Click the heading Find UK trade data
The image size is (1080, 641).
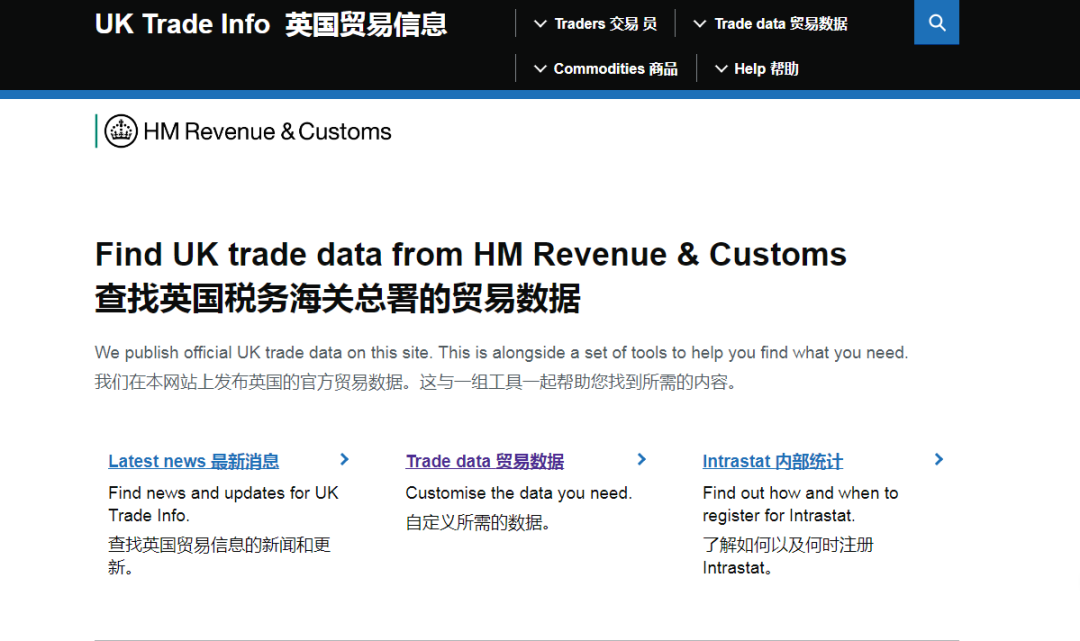(x=470, y=254)
